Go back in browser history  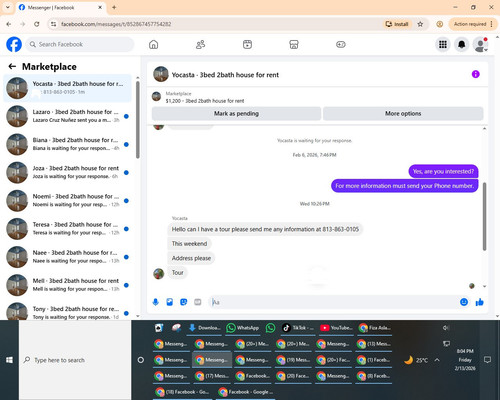(x=9, y=24)
